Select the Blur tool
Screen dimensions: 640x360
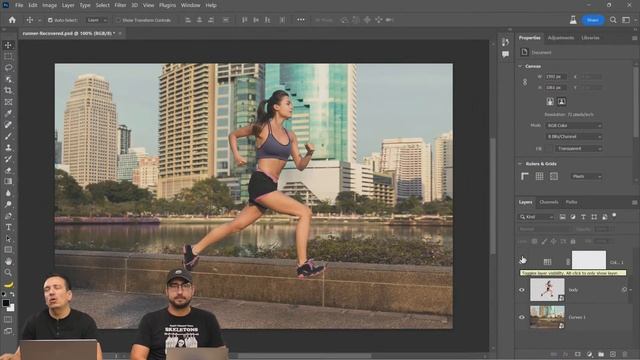click(x=8, y=193)
